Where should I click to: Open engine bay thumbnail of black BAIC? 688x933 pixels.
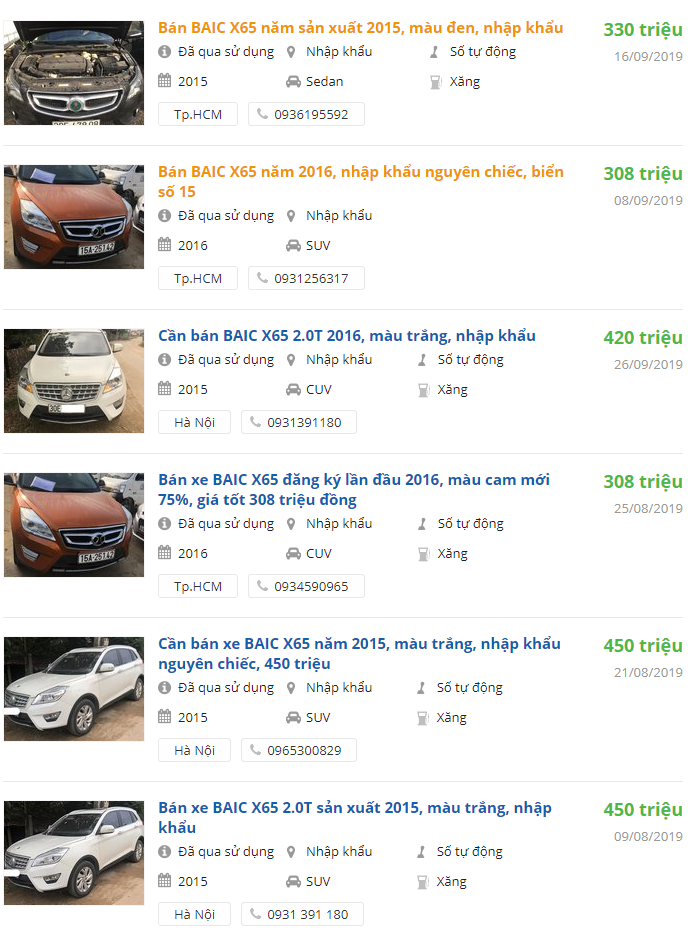[74, 73]
